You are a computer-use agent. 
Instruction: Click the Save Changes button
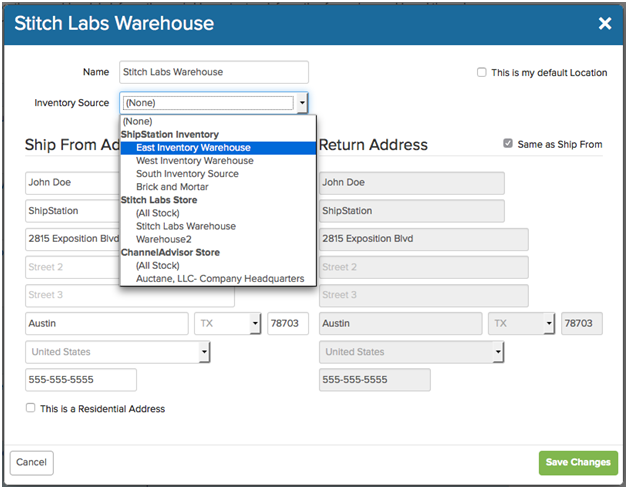pyautogui.click(x=578, y=462)
